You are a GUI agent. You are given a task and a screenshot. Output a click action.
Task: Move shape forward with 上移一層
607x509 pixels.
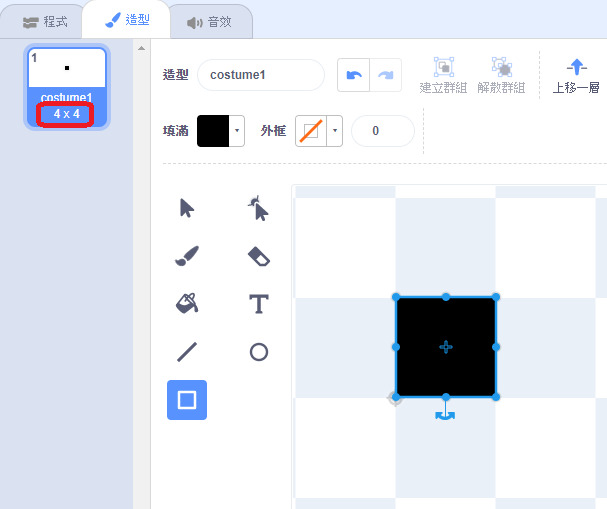(576, 76)
